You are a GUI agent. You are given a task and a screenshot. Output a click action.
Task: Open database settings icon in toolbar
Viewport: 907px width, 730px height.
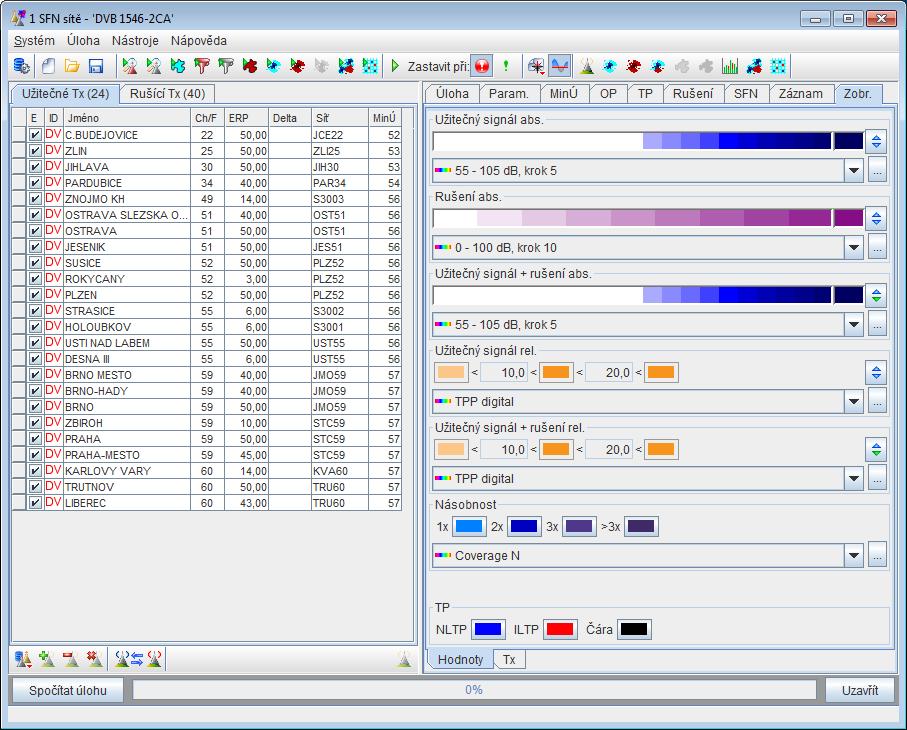click(x=21, y=66)
